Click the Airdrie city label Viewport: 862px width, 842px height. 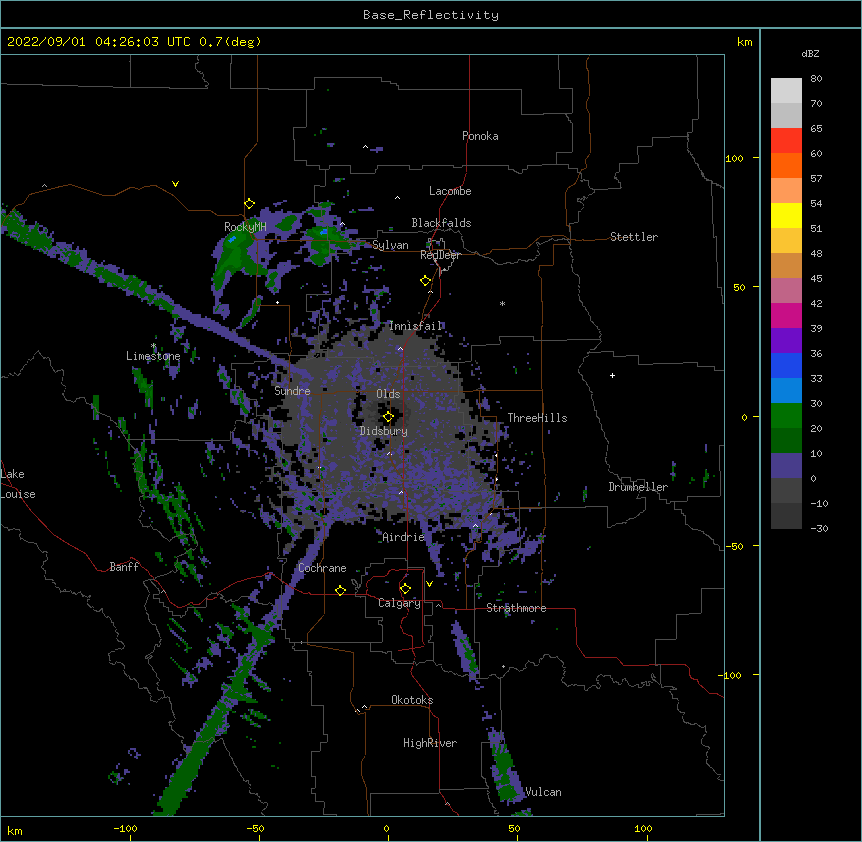pyautogui.click(x=403, y=537)
